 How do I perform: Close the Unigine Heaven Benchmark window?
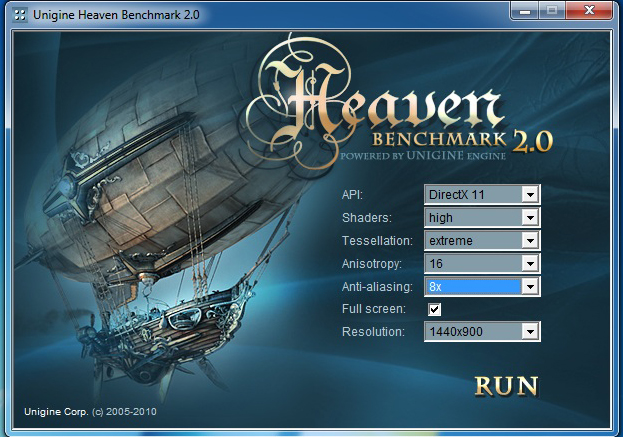click(589, 11)
